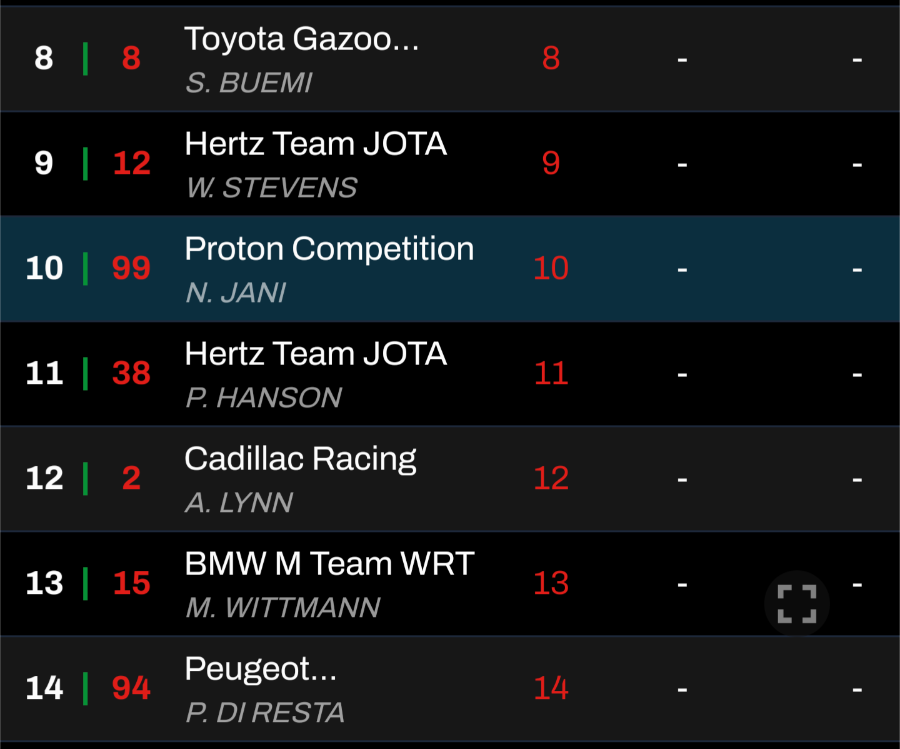
Task: Select the highlighted Proton Competition row
Action: [450, 269]
